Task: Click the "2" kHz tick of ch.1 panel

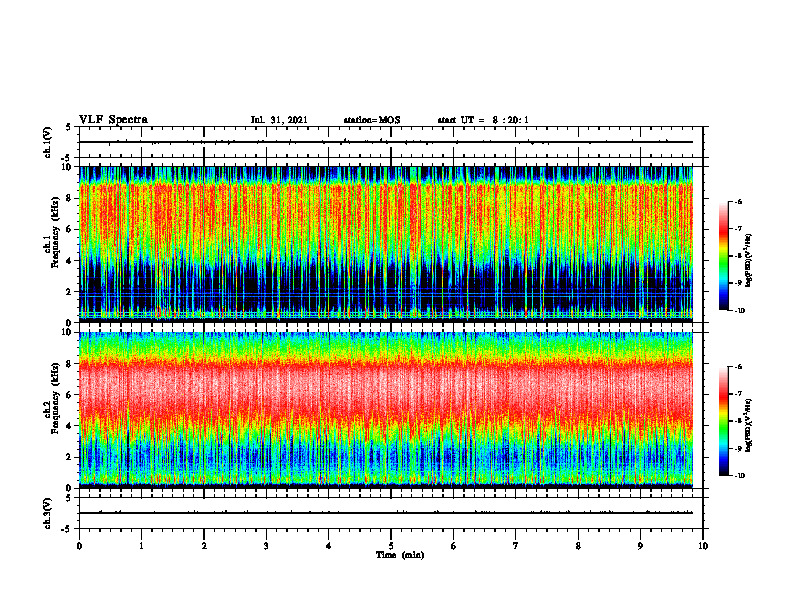Action: (x=70, y=292)
